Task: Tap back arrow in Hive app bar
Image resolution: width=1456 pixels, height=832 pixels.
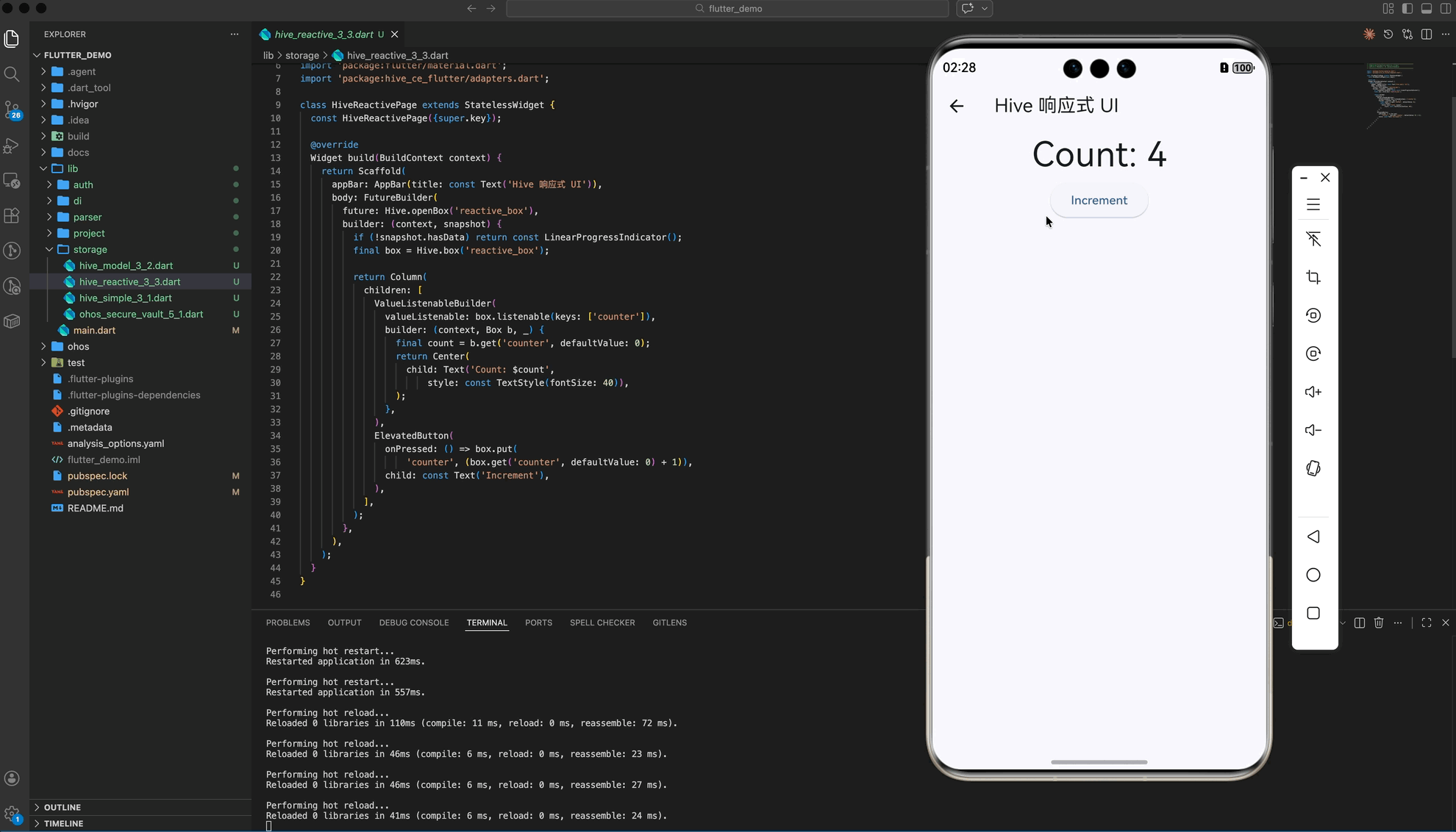Action: pyautogui.click(x=956, y=106)
